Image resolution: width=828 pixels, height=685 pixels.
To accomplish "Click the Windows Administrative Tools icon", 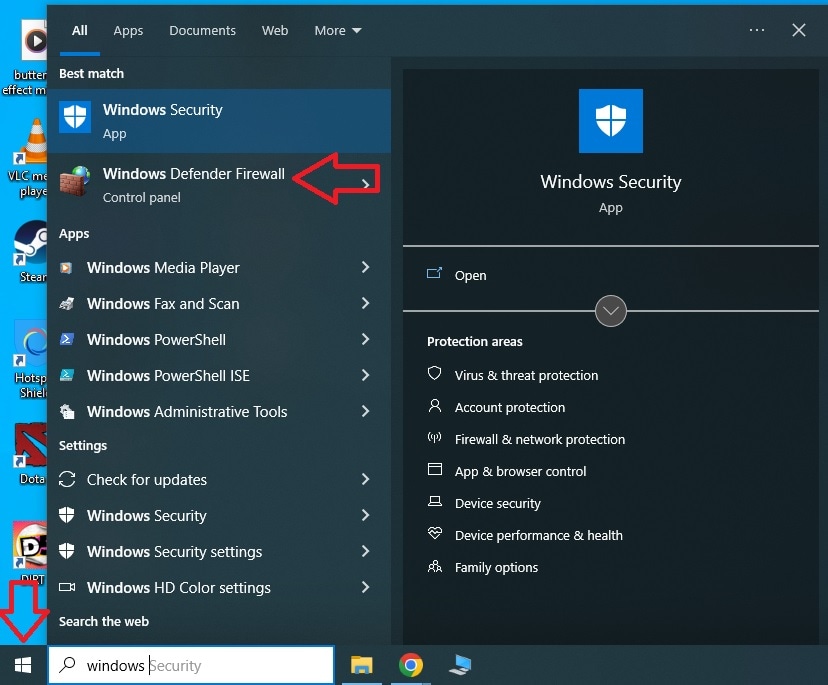I will [x=67, y=411].
